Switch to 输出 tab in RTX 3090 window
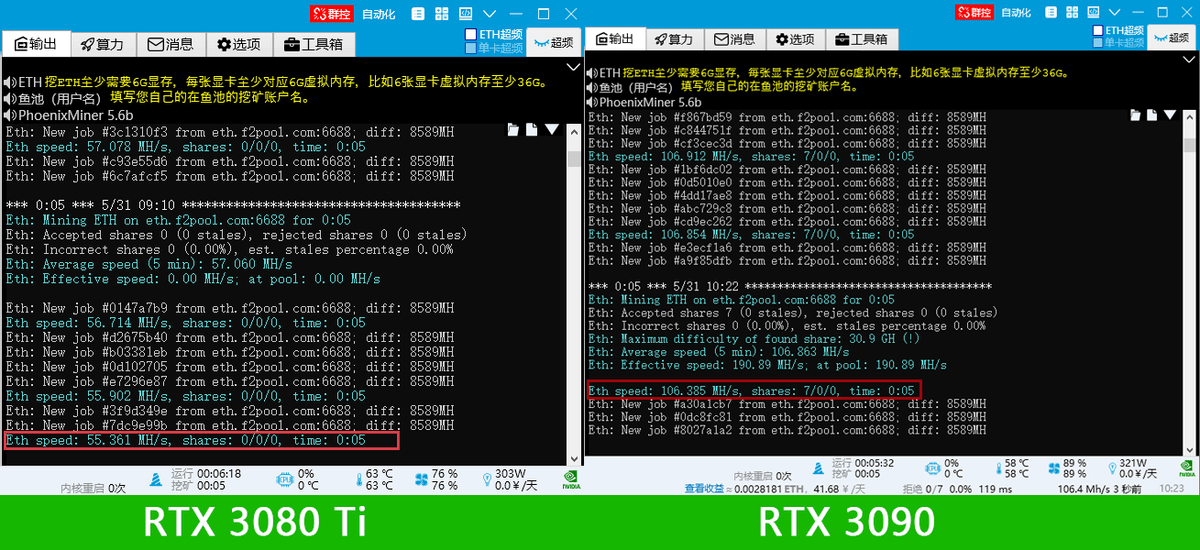 coord(615,39)
